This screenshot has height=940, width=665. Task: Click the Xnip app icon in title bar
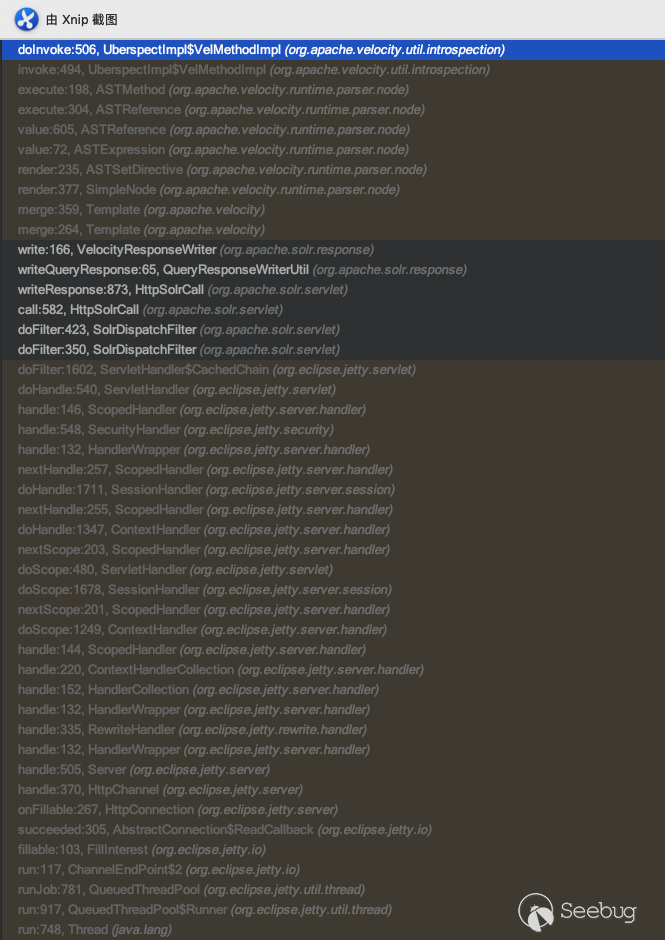point(27,19)
